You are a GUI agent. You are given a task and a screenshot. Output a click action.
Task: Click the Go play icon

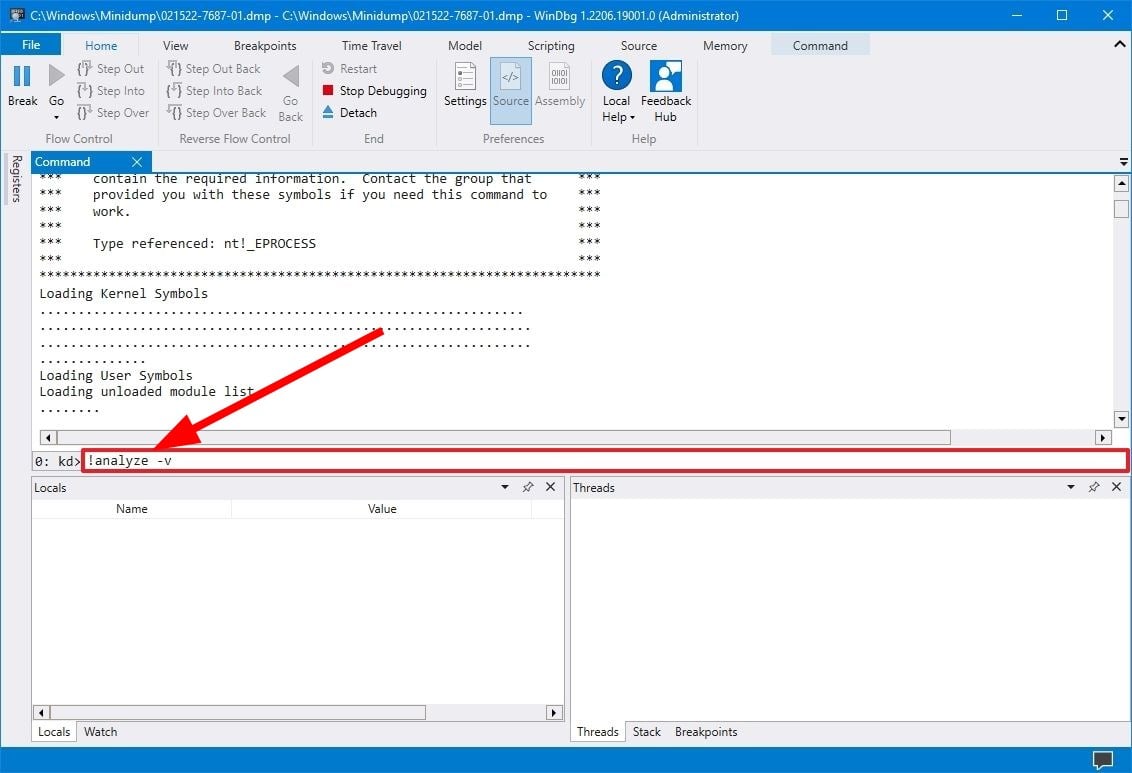[x=56, y=75]
